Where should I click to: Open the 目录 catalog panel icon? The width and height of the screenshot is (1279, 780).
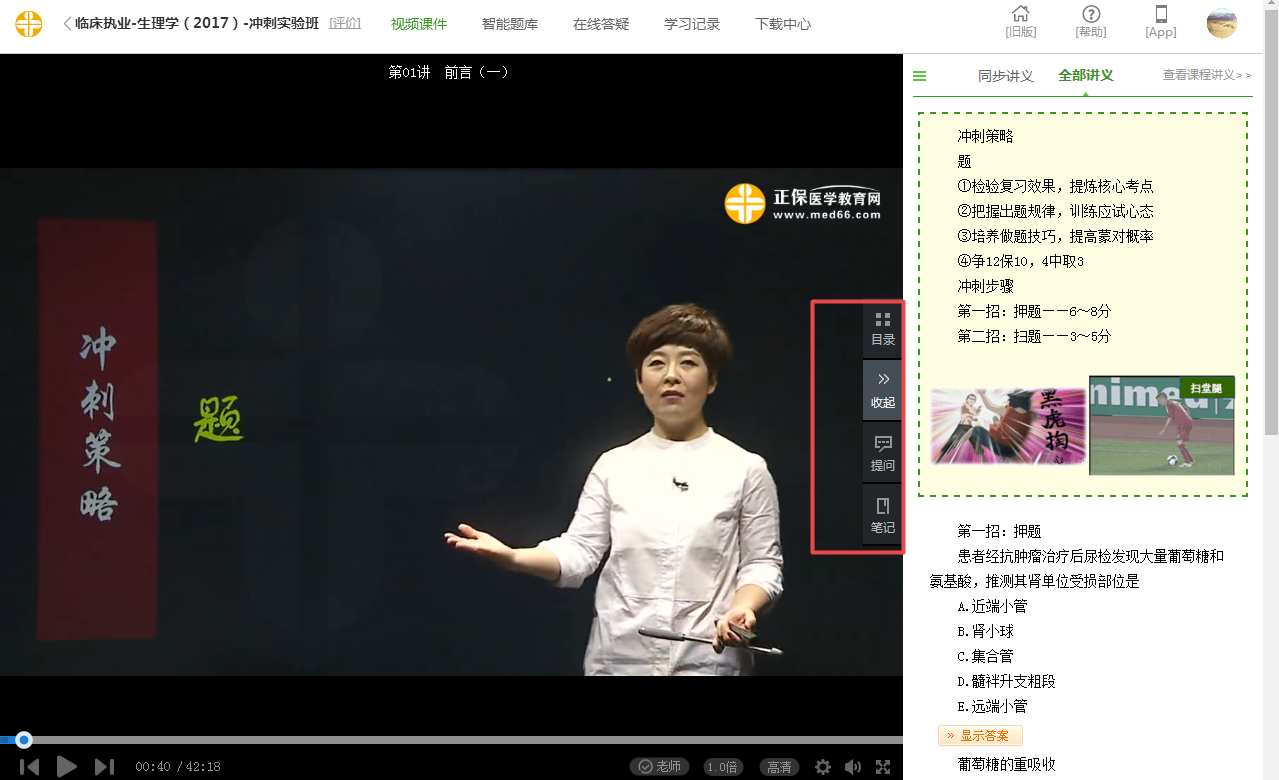tap(882, 329)
